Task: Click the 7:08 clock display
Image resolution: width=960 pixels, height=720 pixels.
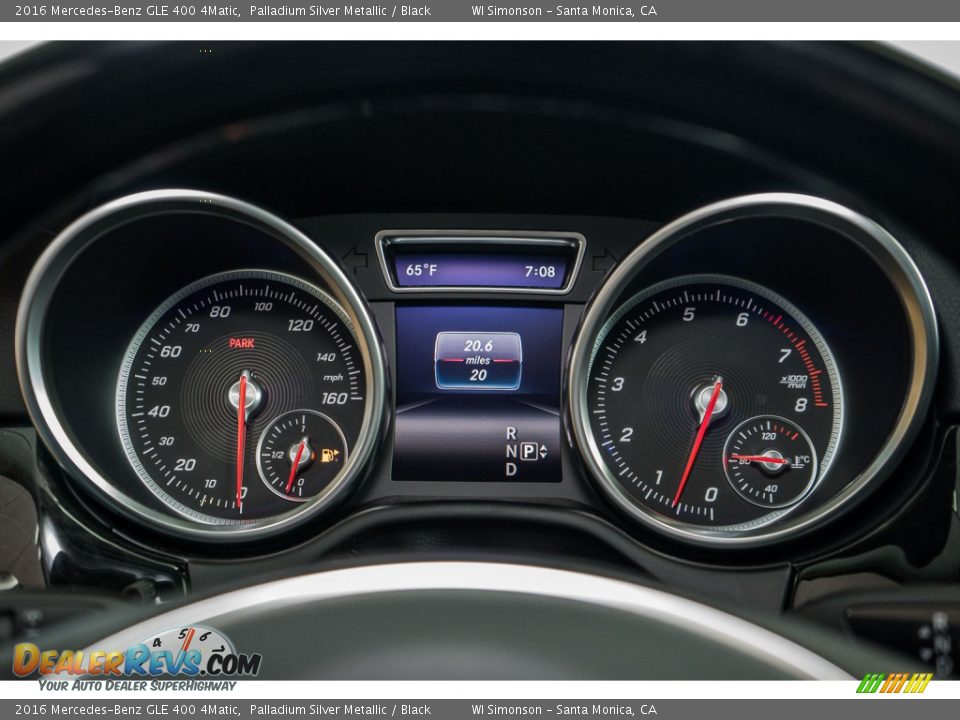Action: pyautogui.click(x=539, y=271)
